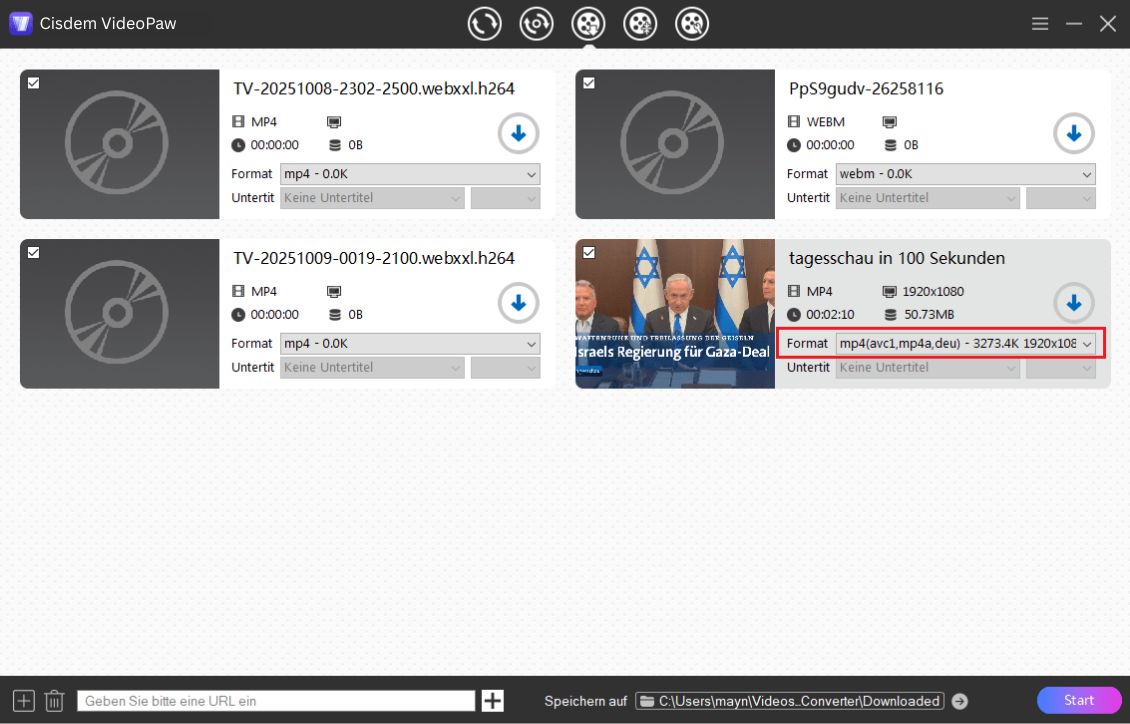Click the trash icon to delete items
The height and width of the screenshot is (724, 1130).
coord(55,701)
